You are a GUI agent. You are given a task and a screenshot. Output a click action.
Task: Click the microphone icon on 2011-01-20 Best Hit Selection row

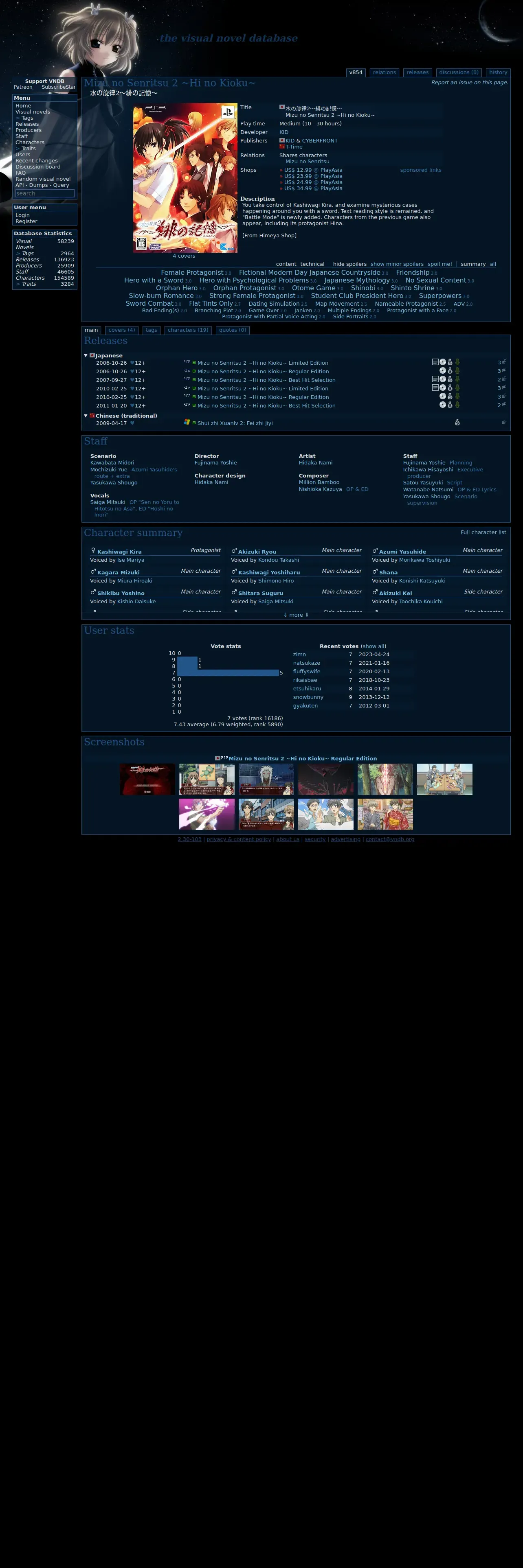coord(457,404)
